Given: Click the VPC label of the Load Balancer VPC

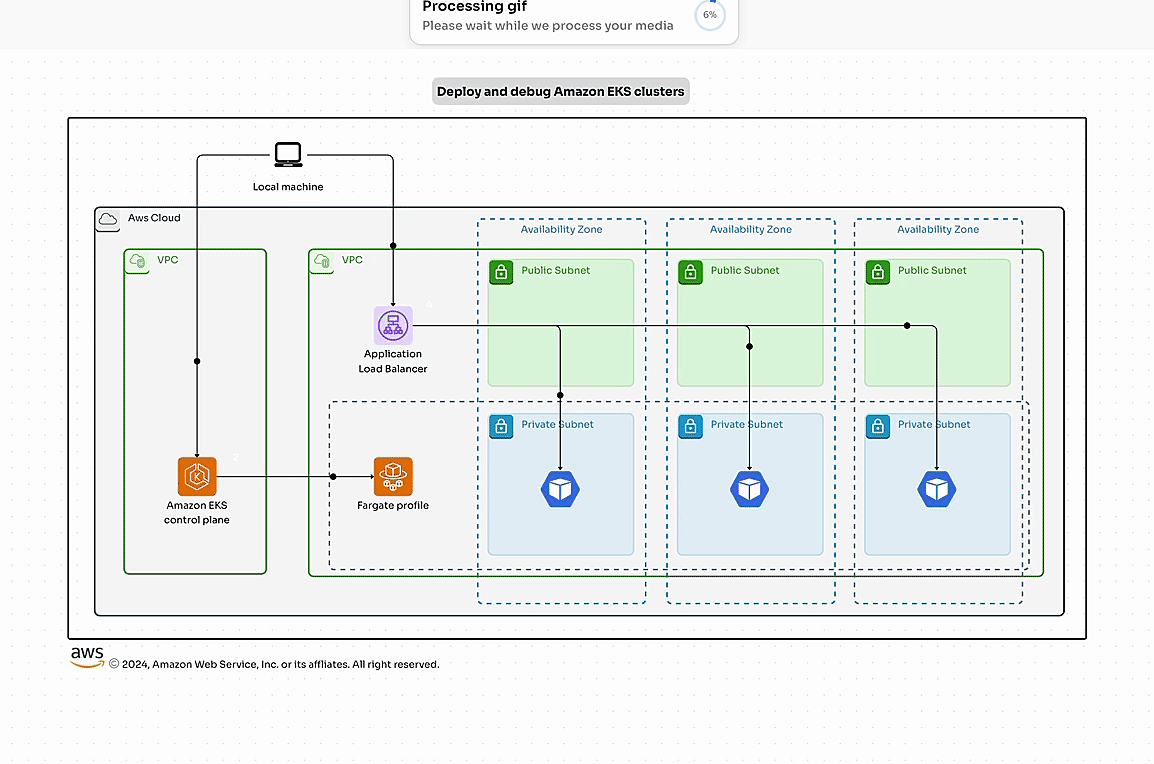Looking at the screenshot, I should [x=353, y=260].
